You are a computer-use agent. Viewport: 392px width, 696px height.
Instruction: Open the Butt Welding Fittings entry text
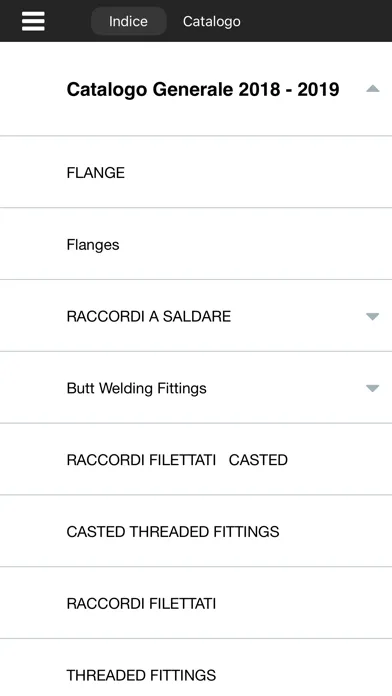136,388
